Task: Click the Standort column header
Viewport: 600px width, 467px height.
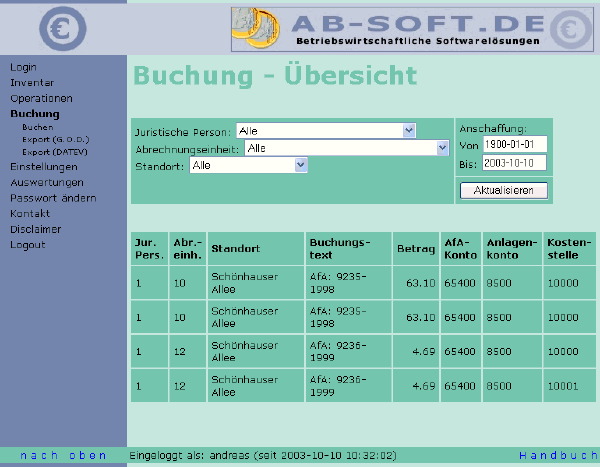Action: 256,248
